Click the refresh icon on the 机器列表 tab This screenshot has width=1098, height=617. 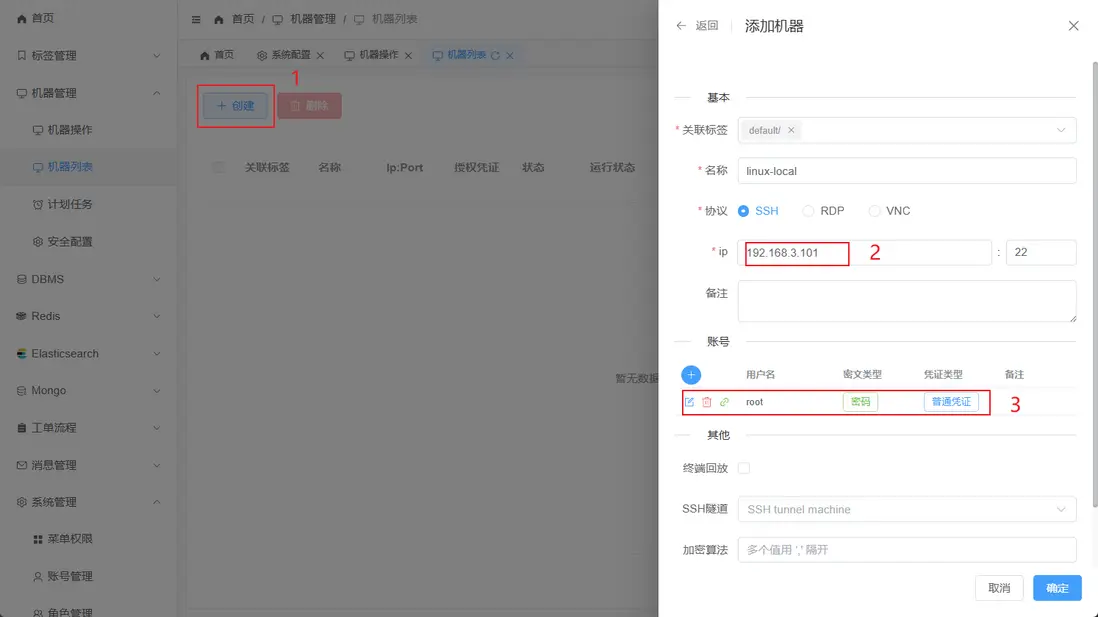[x=495, y=55]
